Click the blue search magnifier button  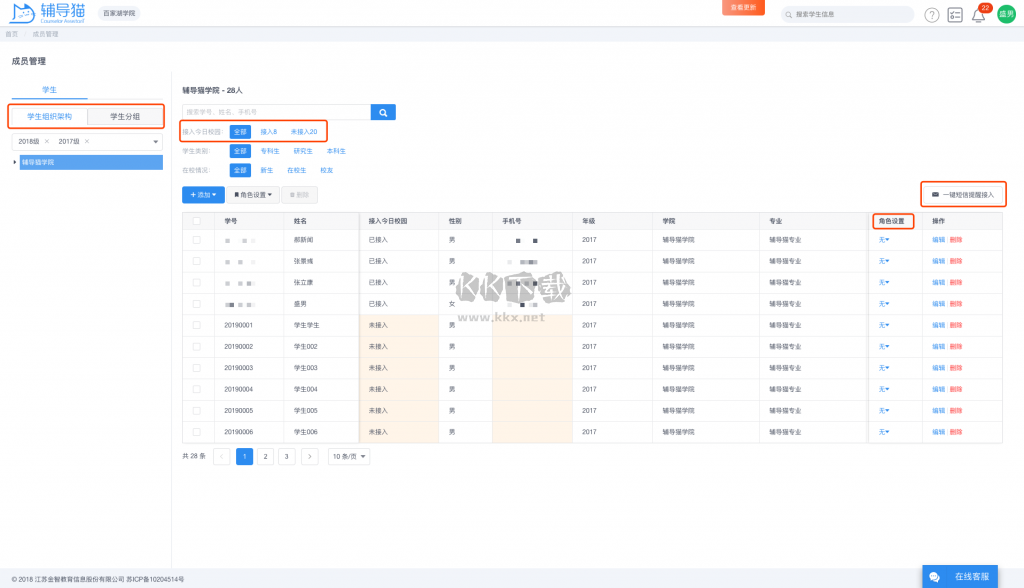point(383,112)
